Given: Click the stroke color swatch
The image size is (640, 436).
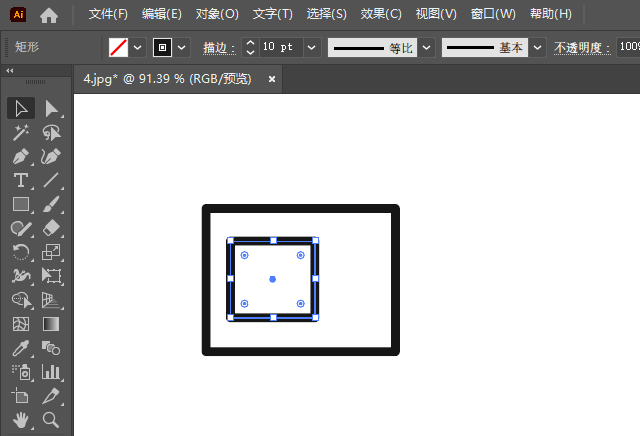Looking at the screenshot, I should (162, 47).
